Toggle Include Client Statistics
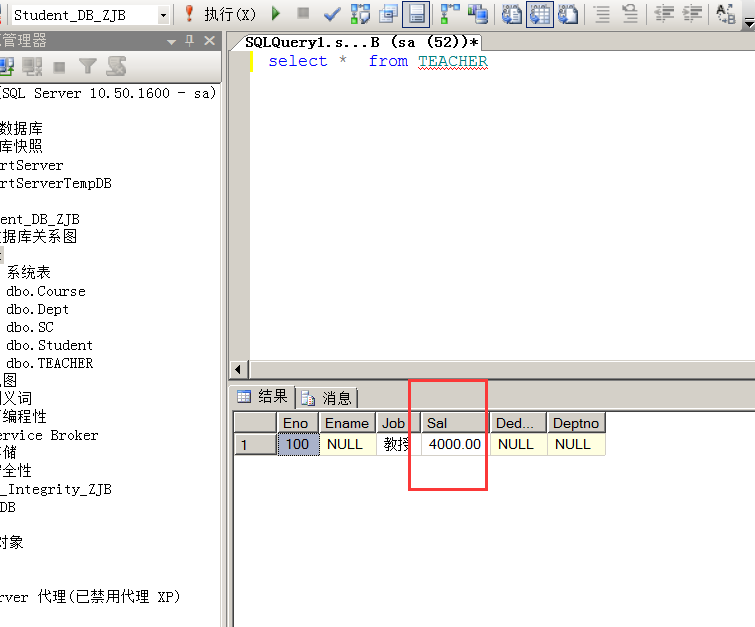 pos(478,14)
